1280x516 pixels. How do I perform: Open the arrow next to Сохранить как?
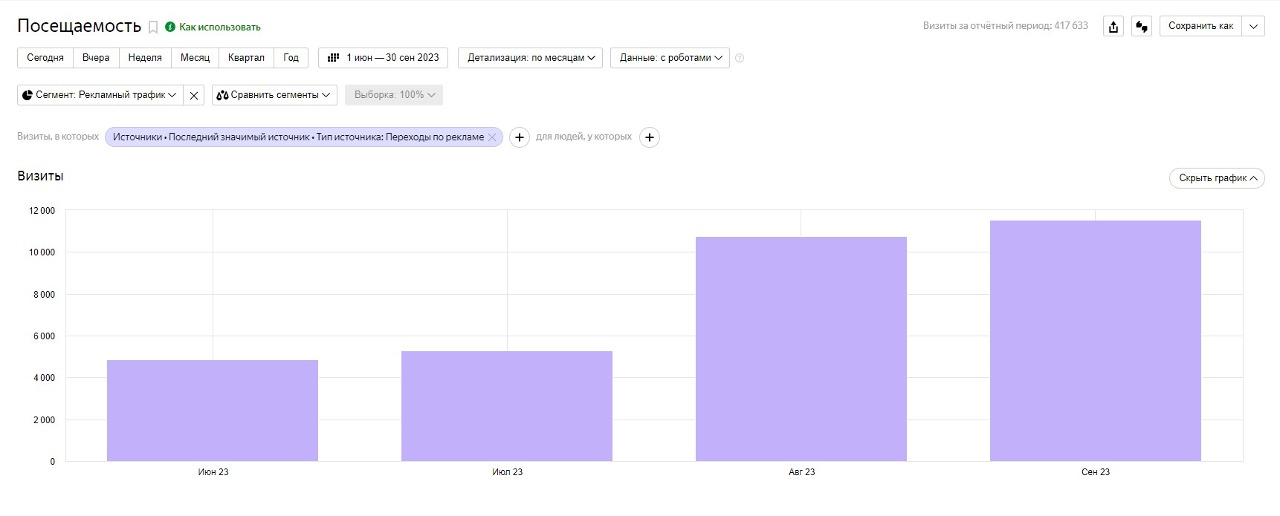(x=1254, y=27)
